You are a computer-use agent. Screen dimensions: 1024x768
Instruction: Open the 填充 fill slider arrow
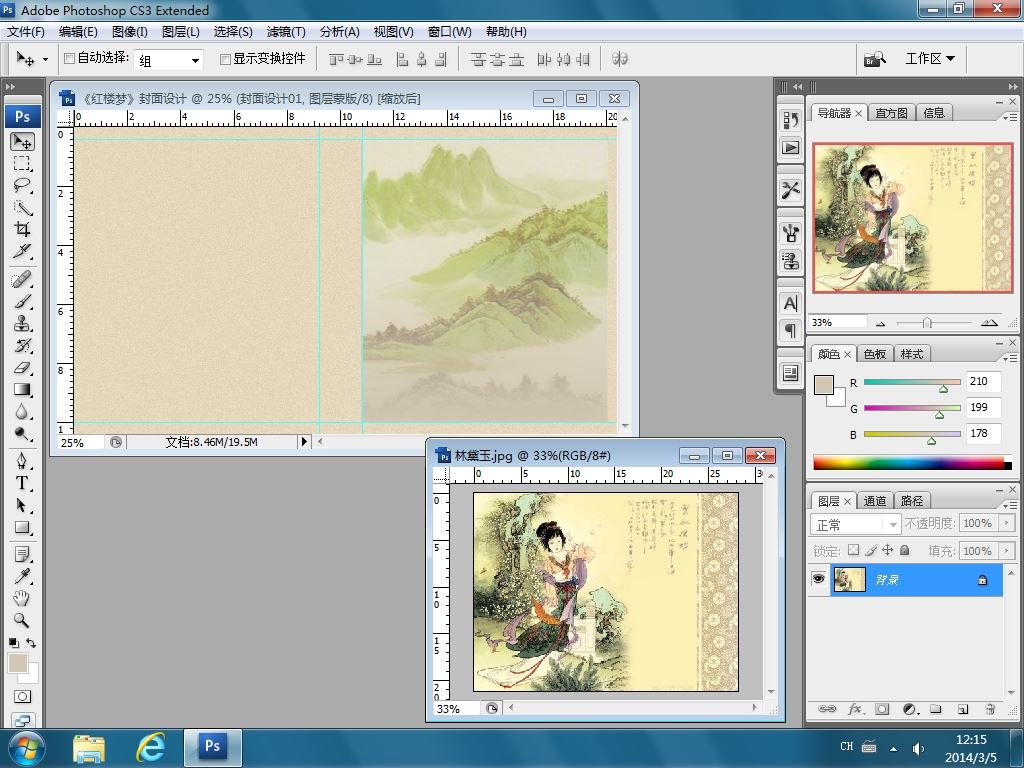1006,551
